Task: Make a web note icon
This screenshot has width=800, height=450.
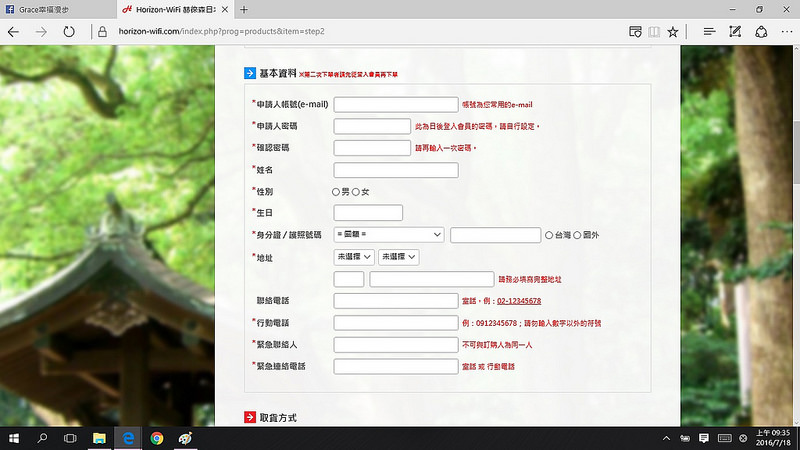Action: [x=735, y=32]
